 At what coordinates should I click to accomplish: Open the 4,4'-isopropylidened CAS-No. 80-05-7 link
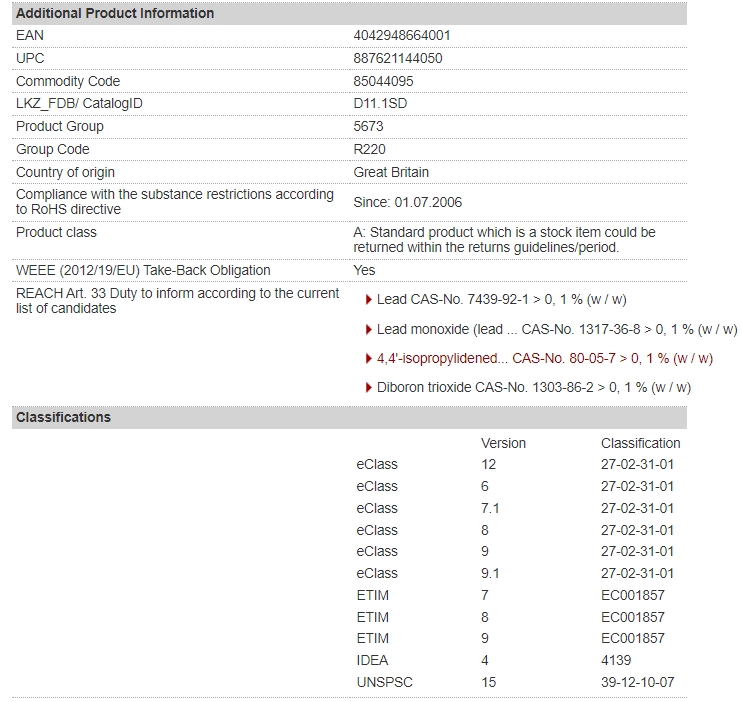point(545,358)
